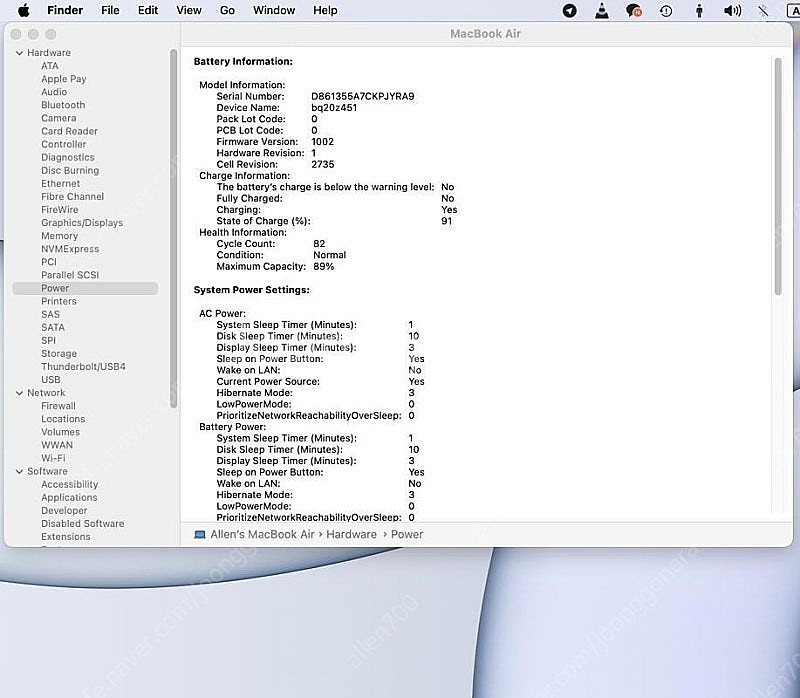Screen dimensions: 800x698
Task: Select Disabled Software in the sidebar
Action: 83,524
